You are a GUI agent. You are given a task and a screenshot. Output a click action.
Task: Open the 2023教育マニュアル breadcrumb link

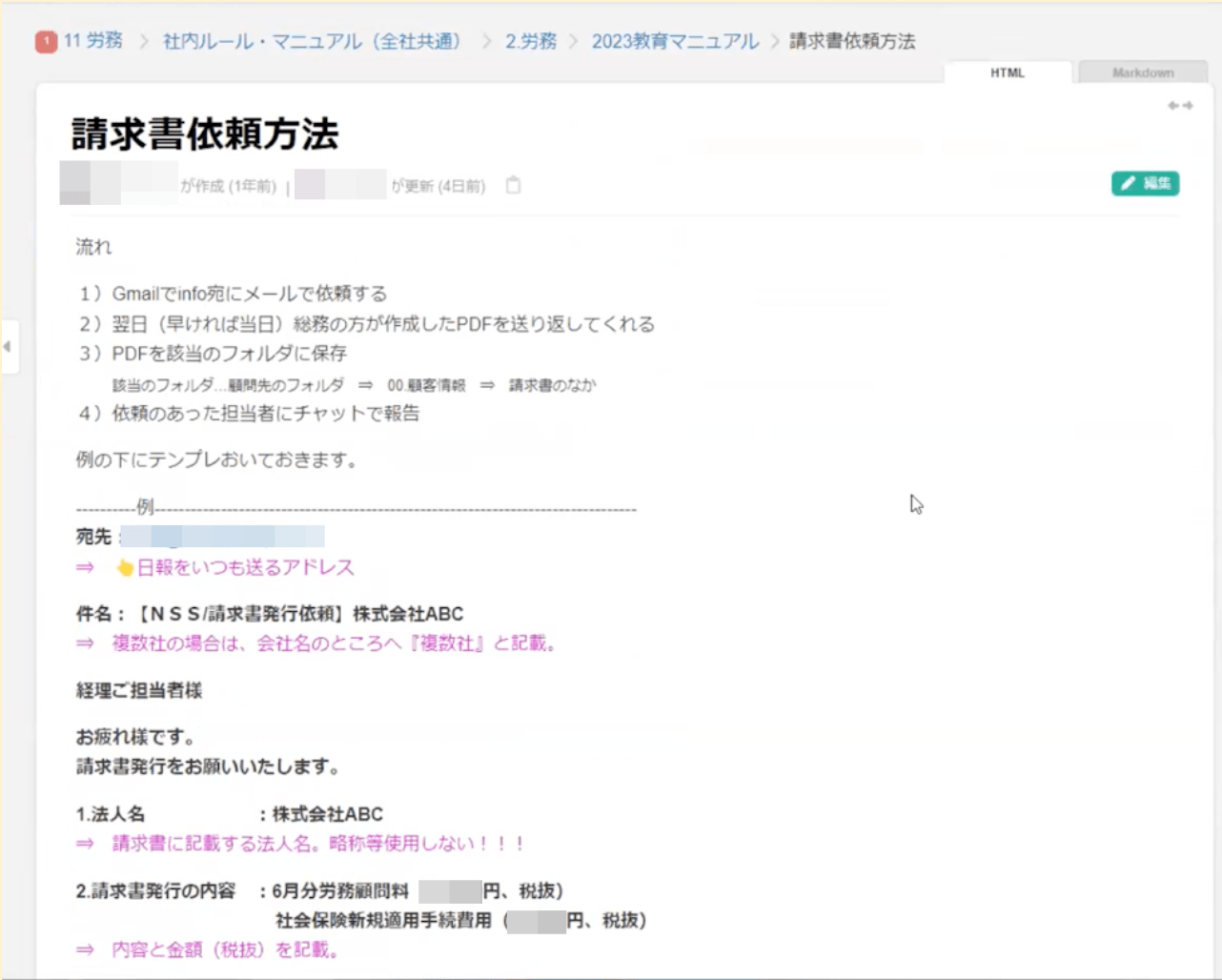point(675,41)
